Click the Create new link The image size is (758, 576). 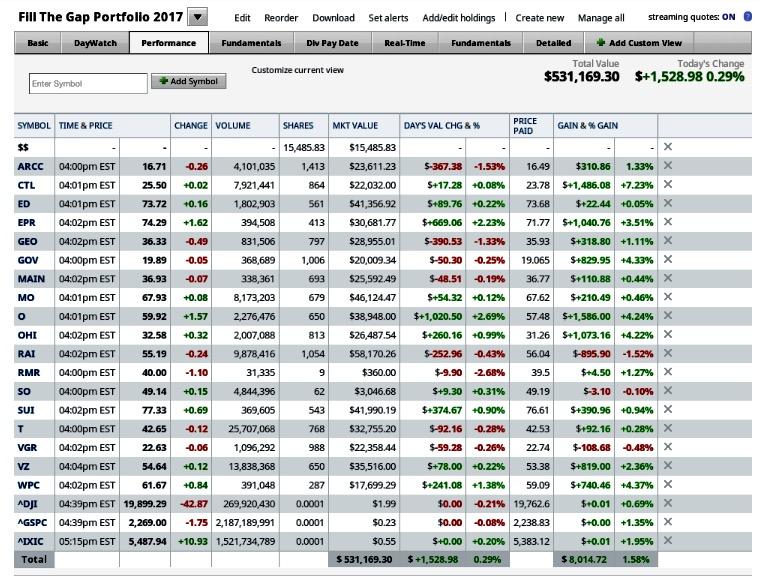tap(539, 18)
